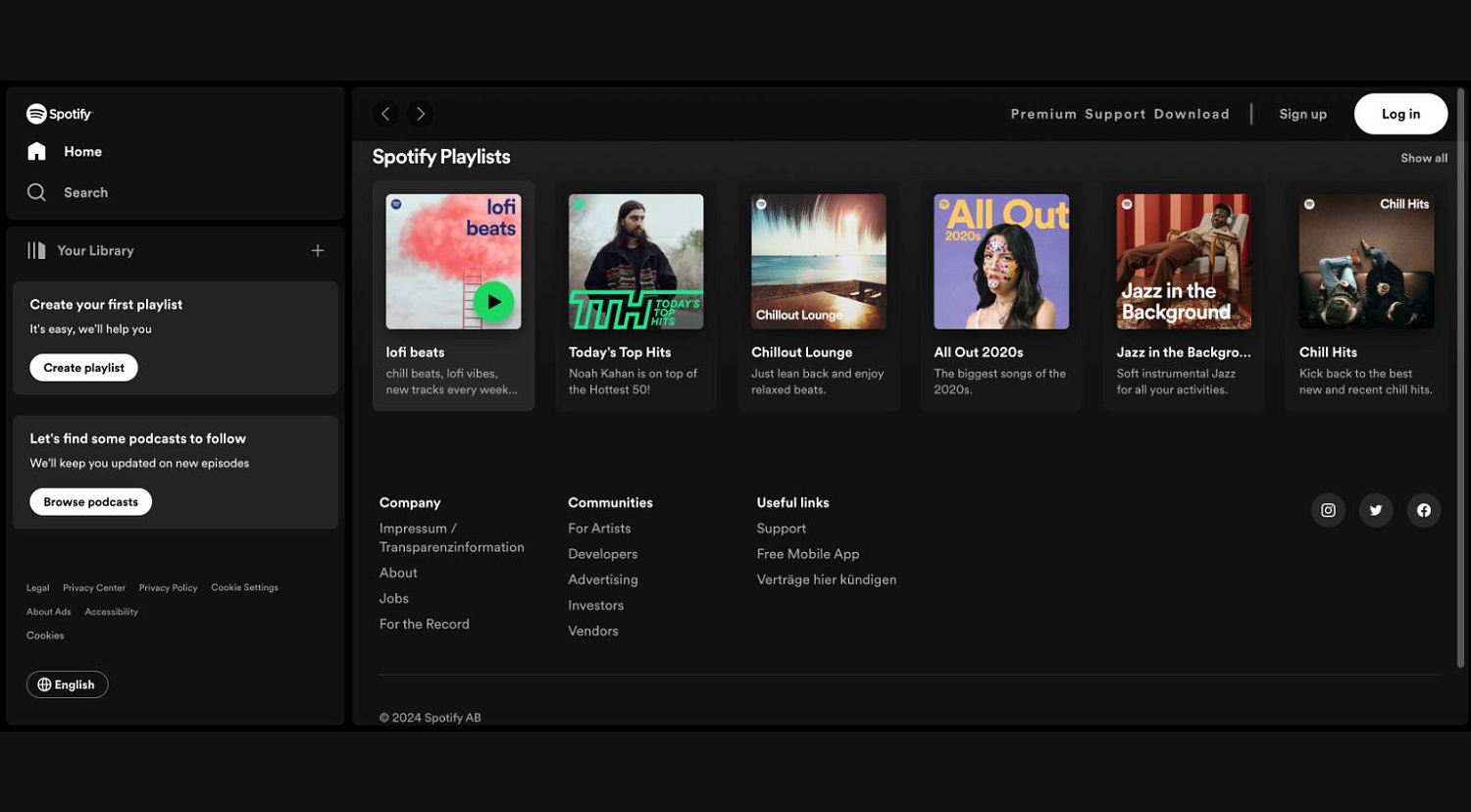The width and height of the screenshot is (1471, 812).
Task: Click the Search magnifier icon
Action: tap(36, 192)
